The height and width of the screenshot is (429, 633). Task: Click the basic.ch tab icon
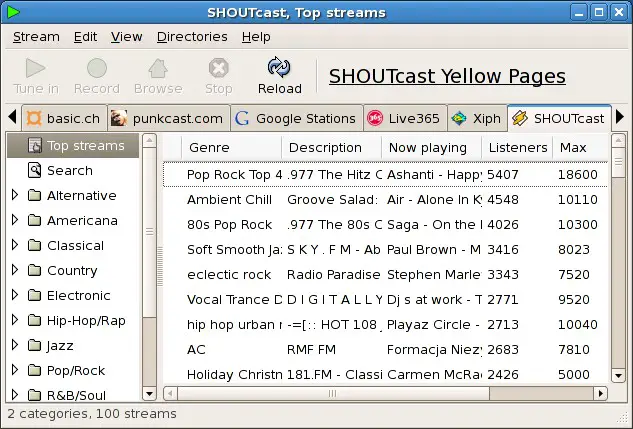click(34, 119)
